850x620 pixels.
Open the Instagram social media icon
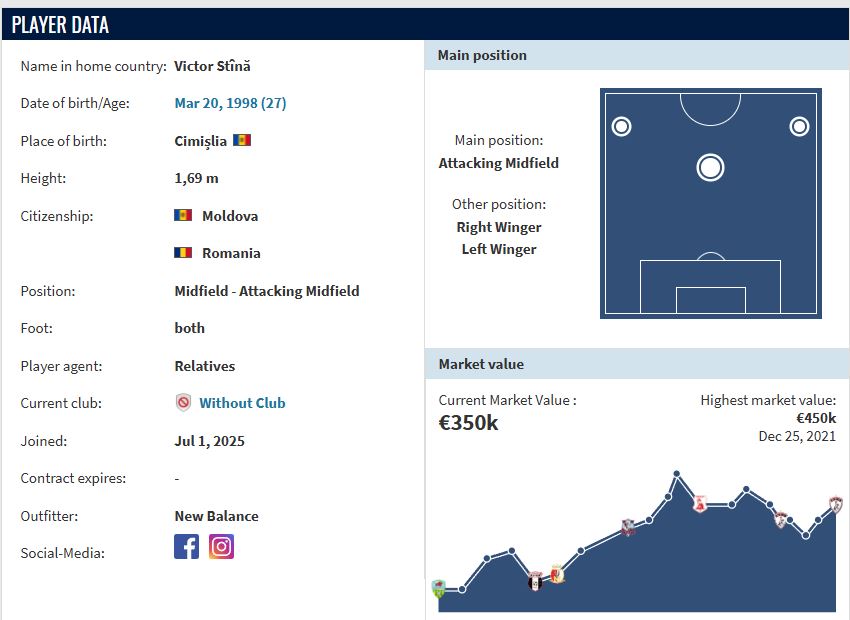click(x=221, y=546)
